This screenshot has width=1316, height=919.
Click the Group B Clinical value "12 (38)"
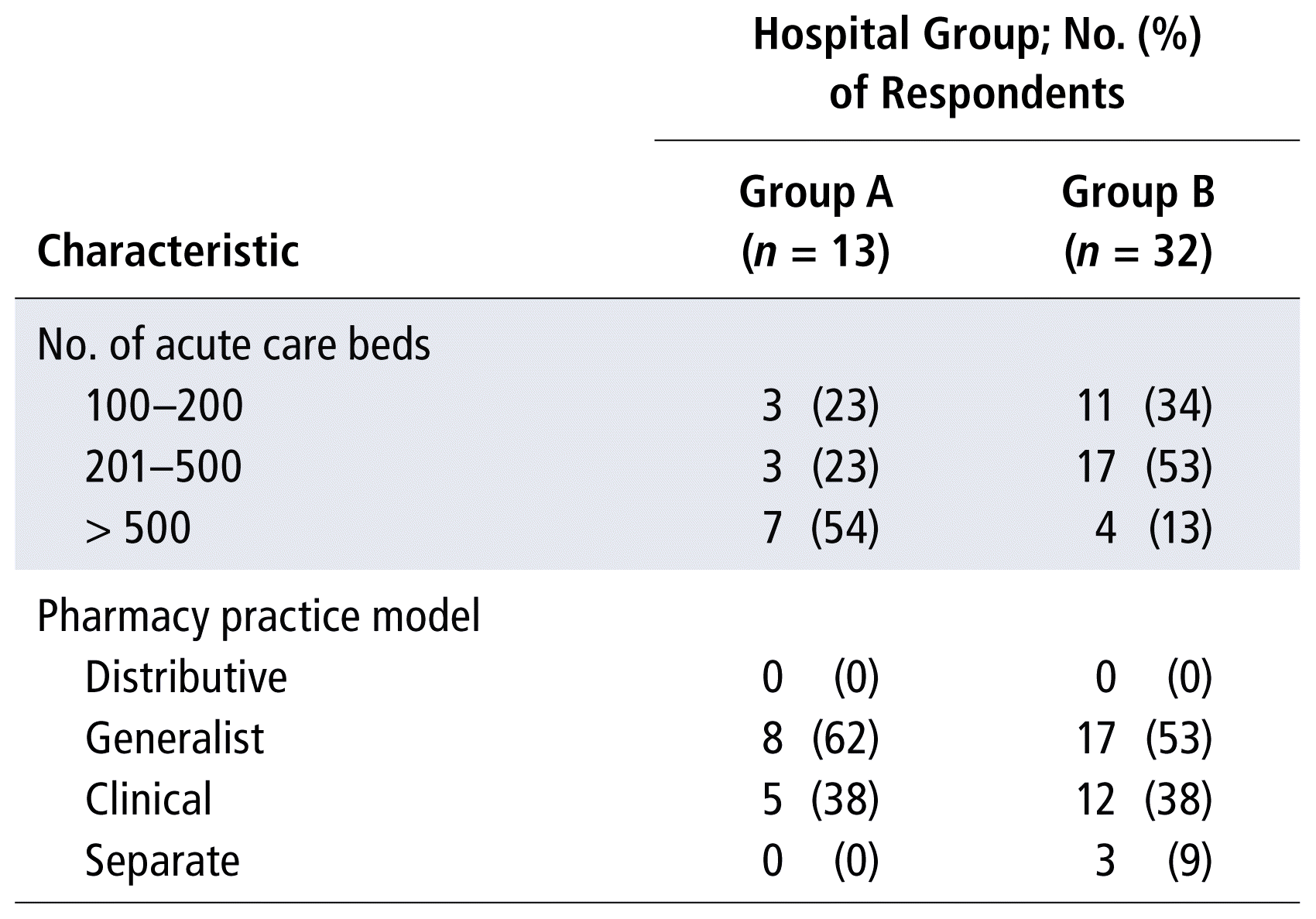[x=1144, y=800]
